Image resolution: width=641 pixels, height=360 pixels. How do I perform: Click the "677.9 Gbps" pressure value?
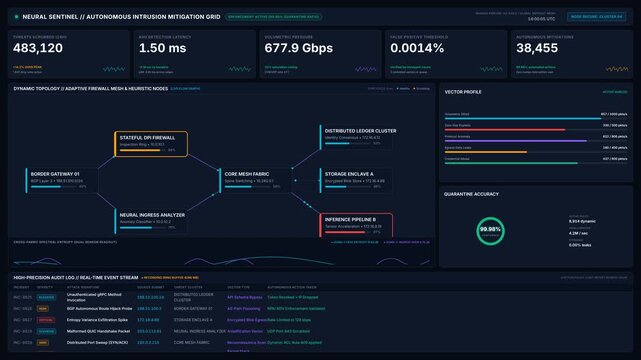298,48
